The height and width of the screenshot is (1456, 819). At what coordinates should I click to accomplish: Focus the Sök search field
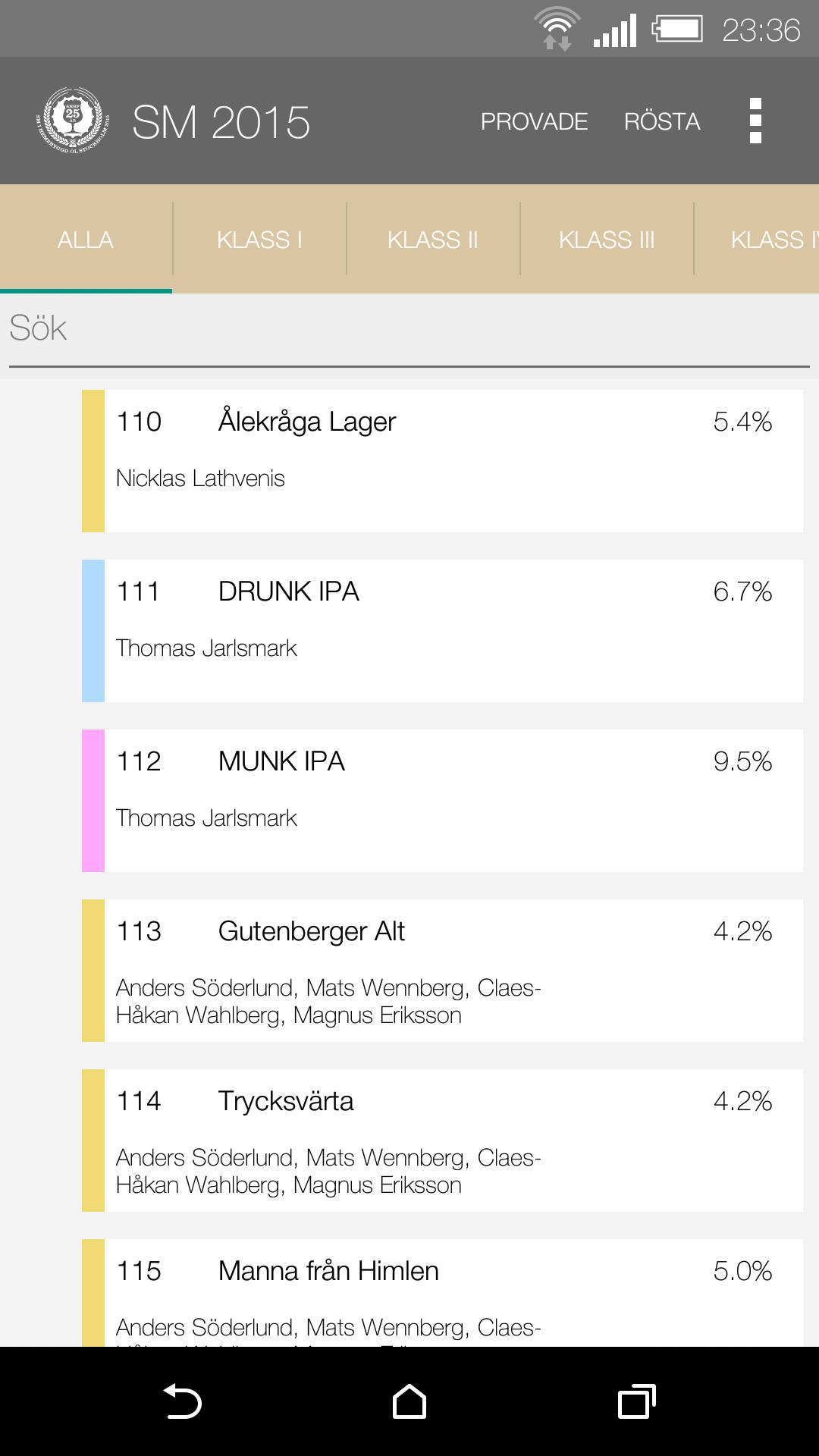click(x=409, y=329)
